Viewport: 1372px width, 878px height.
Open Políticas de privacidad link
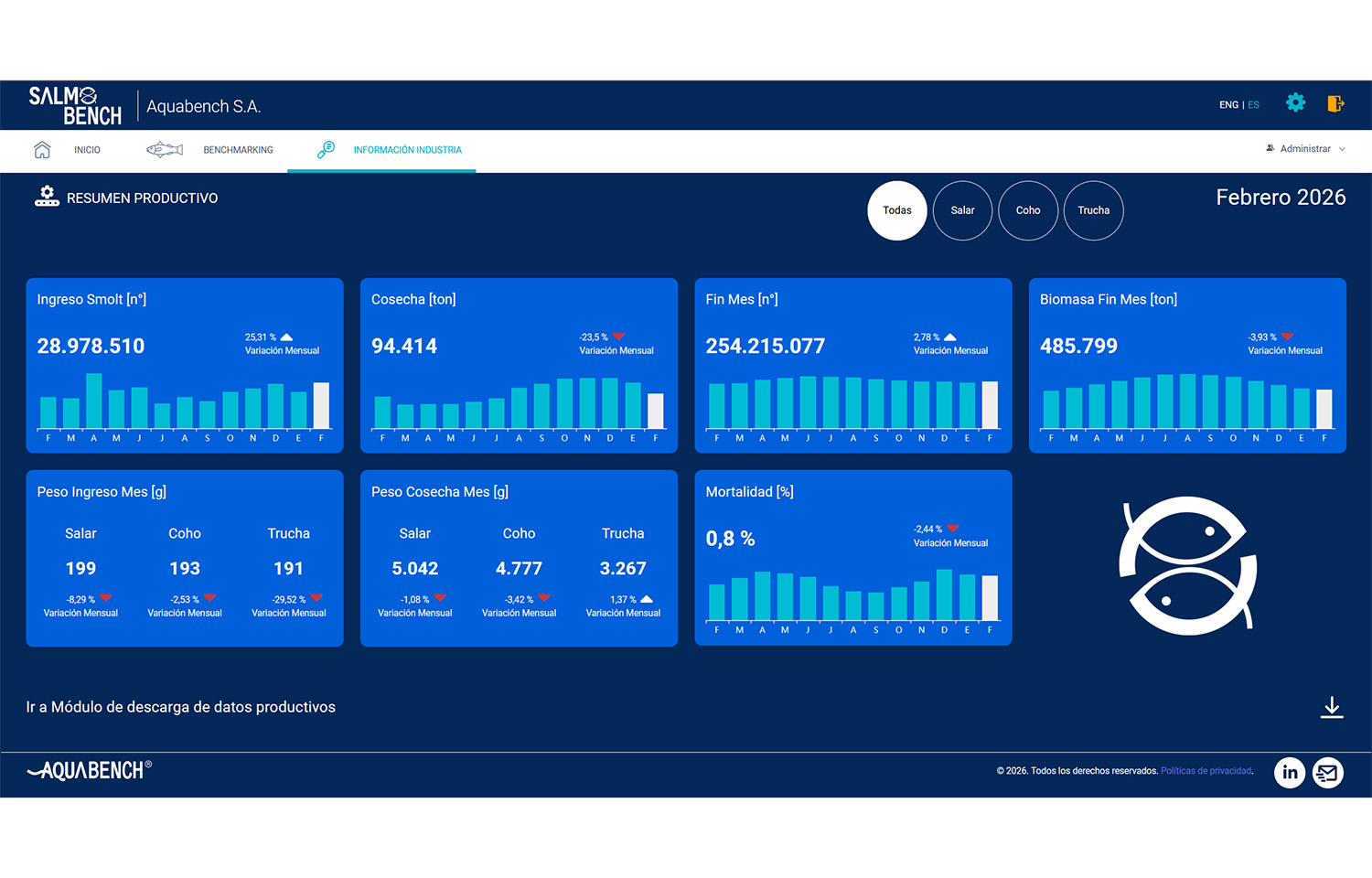click(1206, 771)
